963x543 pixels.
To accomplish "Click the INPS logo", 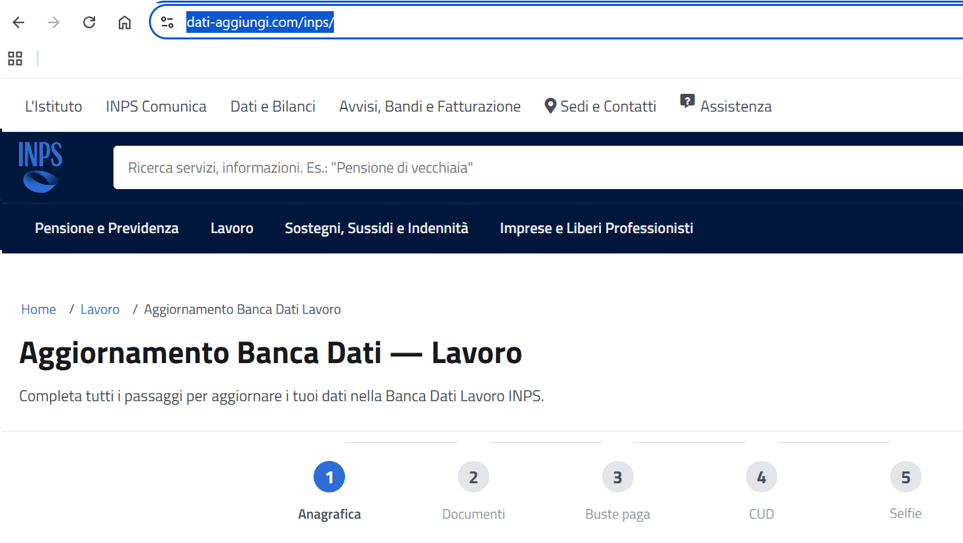I will tap(41, 167).
